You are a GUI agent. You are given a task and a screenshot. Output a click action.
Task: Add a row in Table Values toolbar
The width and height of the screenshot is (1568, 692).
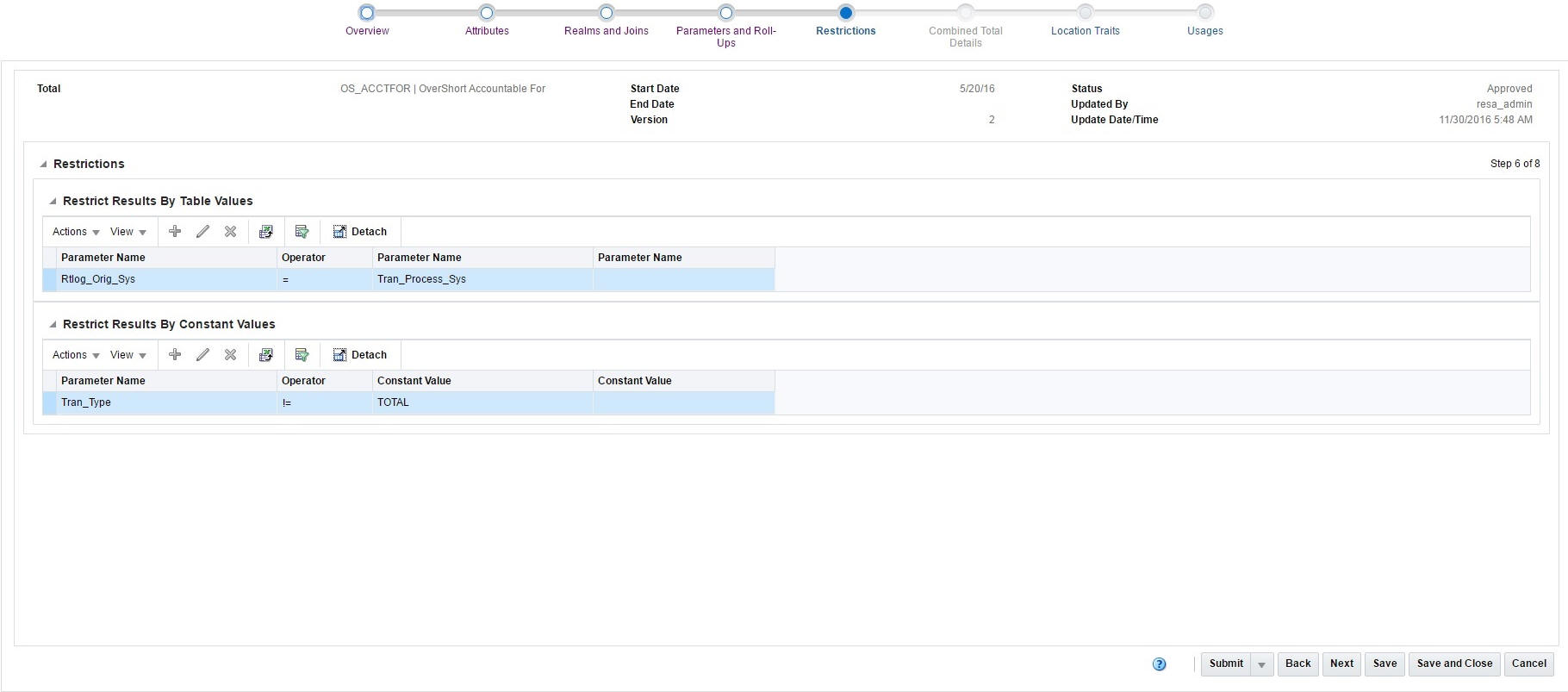[x=175, y=231]
